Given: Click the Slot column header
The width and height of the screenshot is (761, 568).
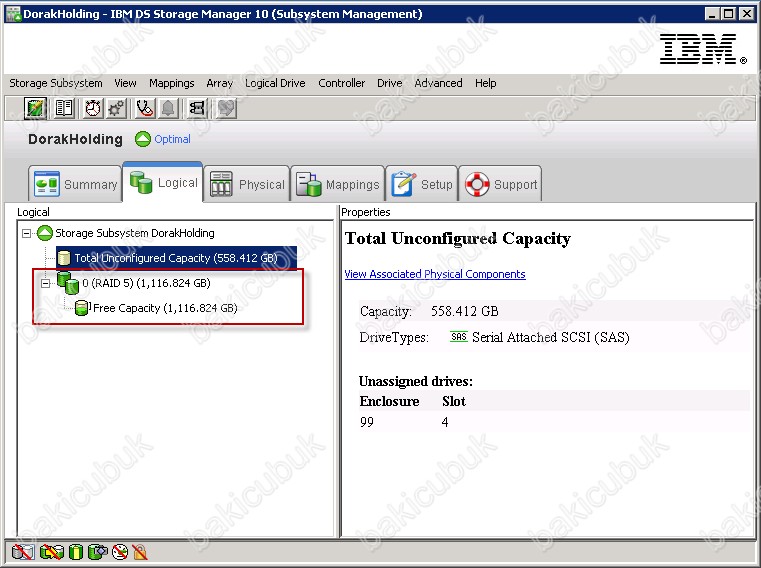Looking at the screenshot, I should [454, 401].
